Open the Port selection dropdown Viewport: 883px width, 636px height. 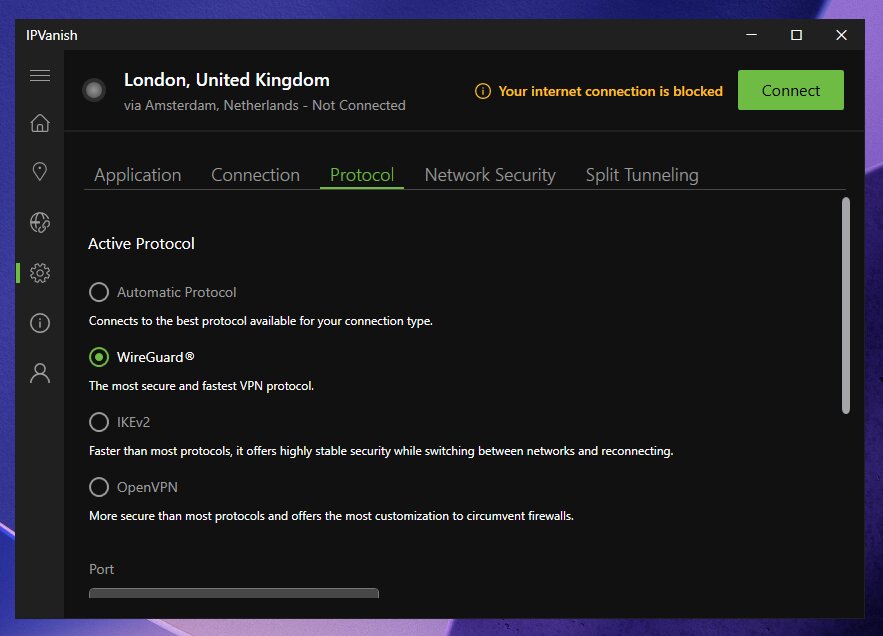[x=234, y=593]
